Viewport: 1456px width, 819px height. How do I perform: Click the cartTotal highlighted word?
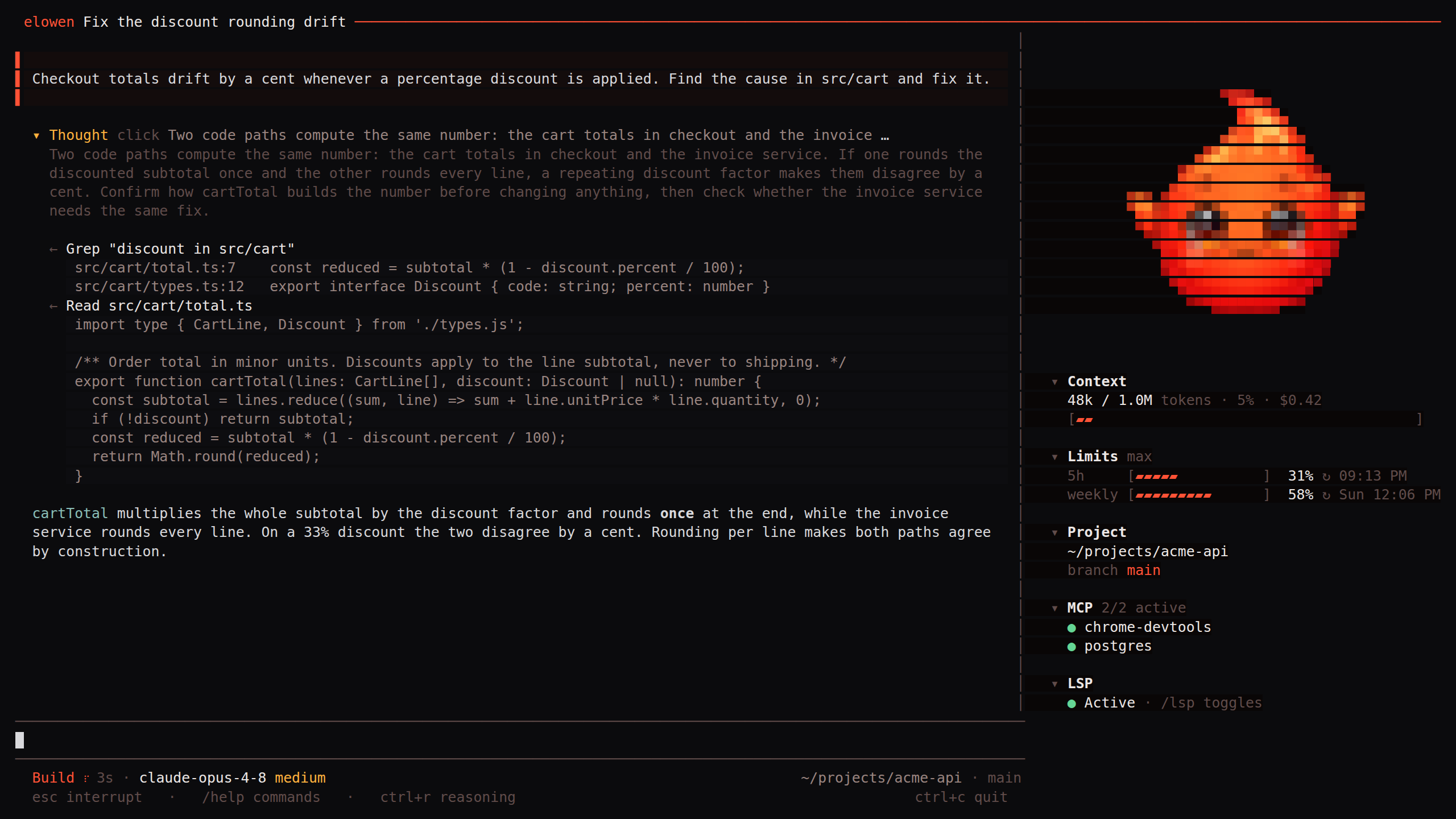(x=70, y=514)
